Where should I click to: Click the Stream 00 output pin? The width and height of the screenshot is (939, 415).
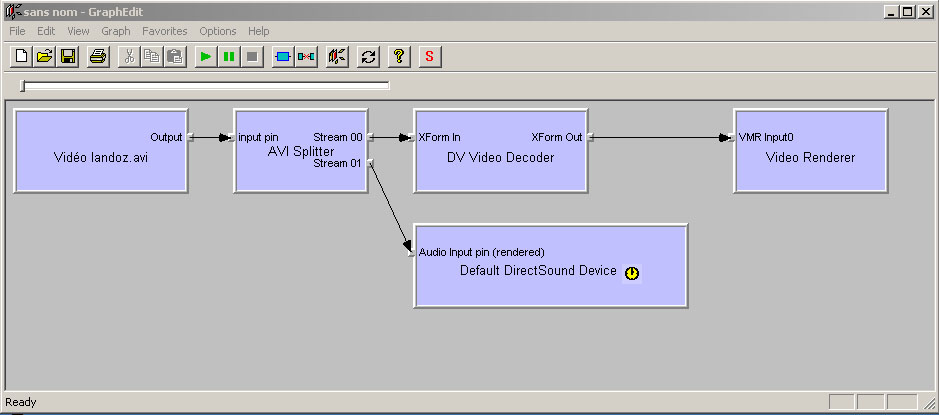tap(371, 137)
